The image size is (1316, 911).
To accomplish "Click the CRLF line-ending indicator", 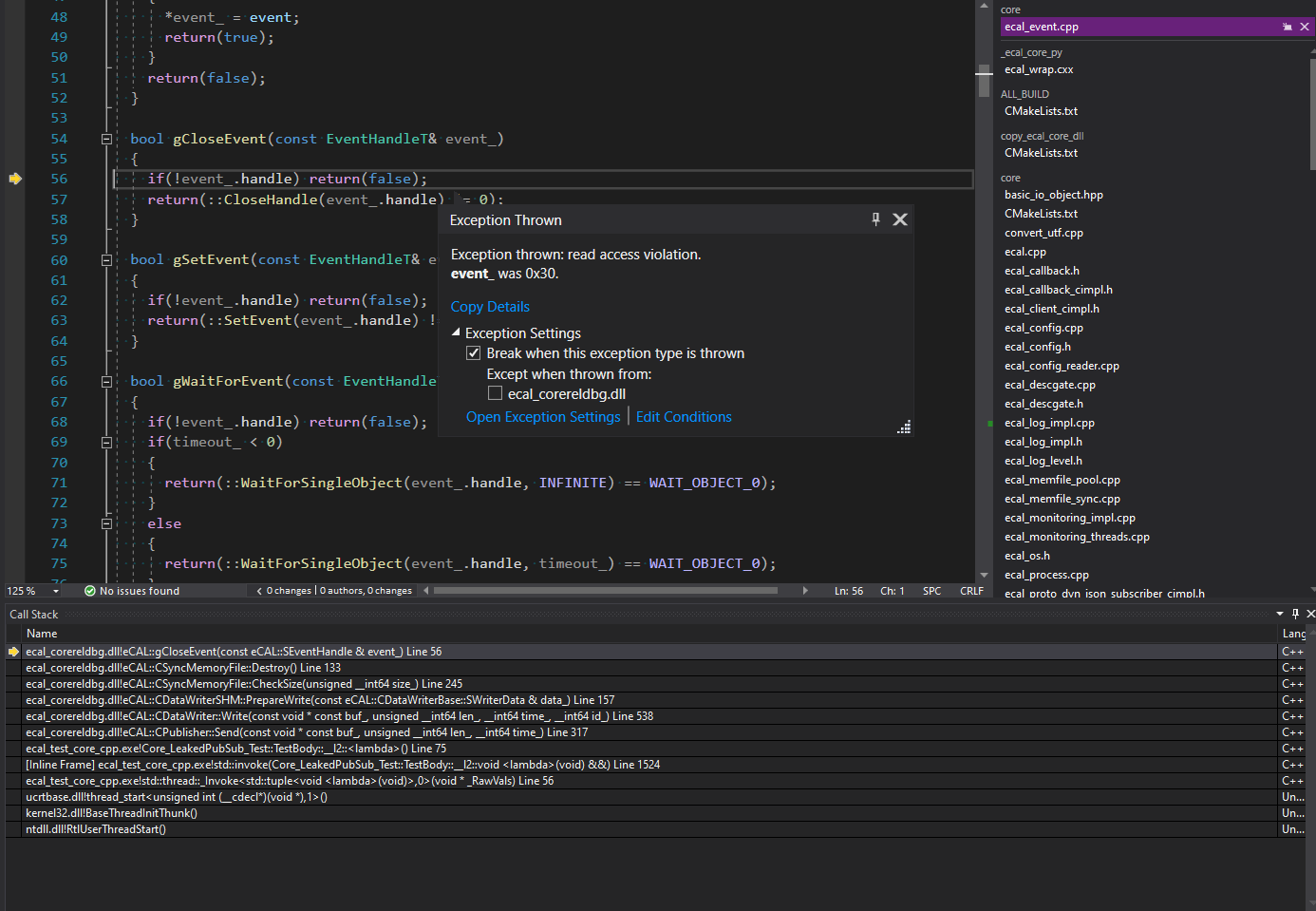I will pyautogui.click(x=971, y=590).
